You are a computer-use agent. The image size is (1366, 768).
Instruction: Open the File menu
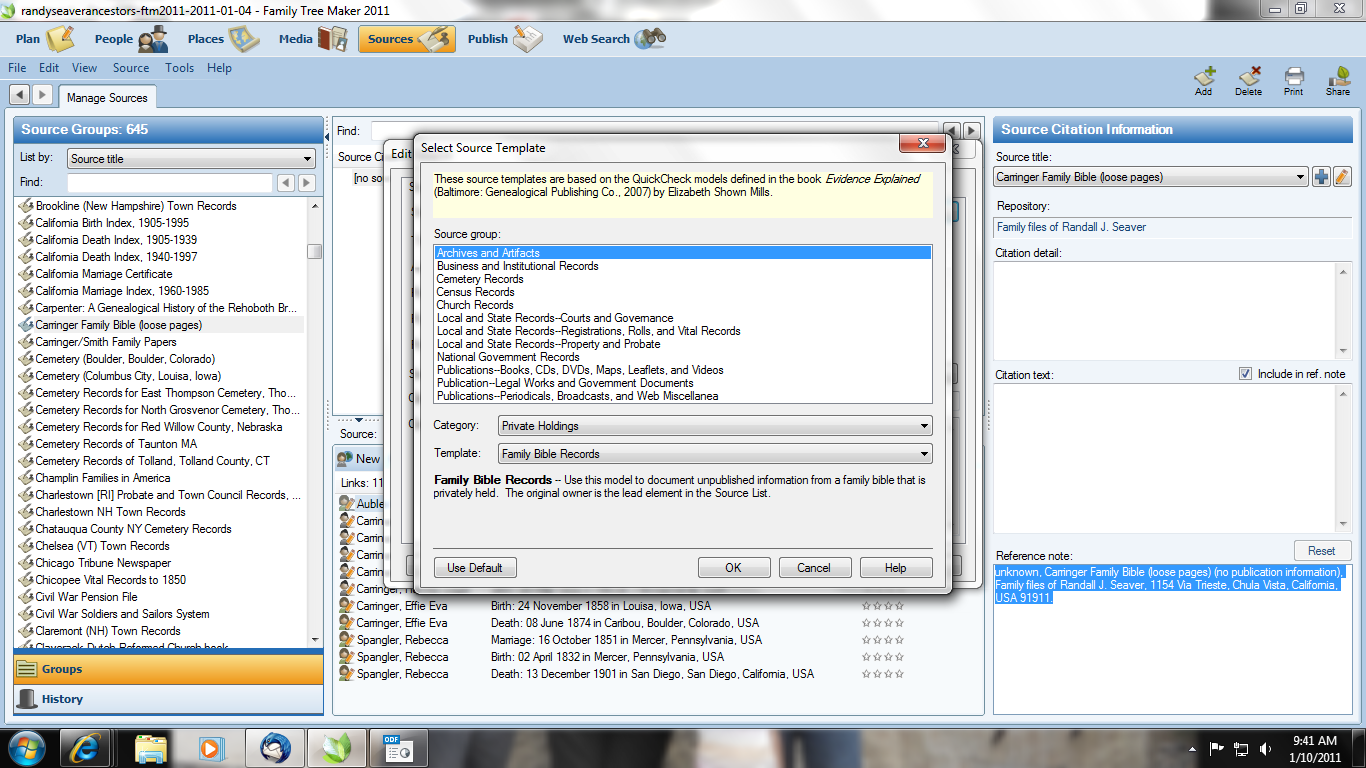pos(17,68)
